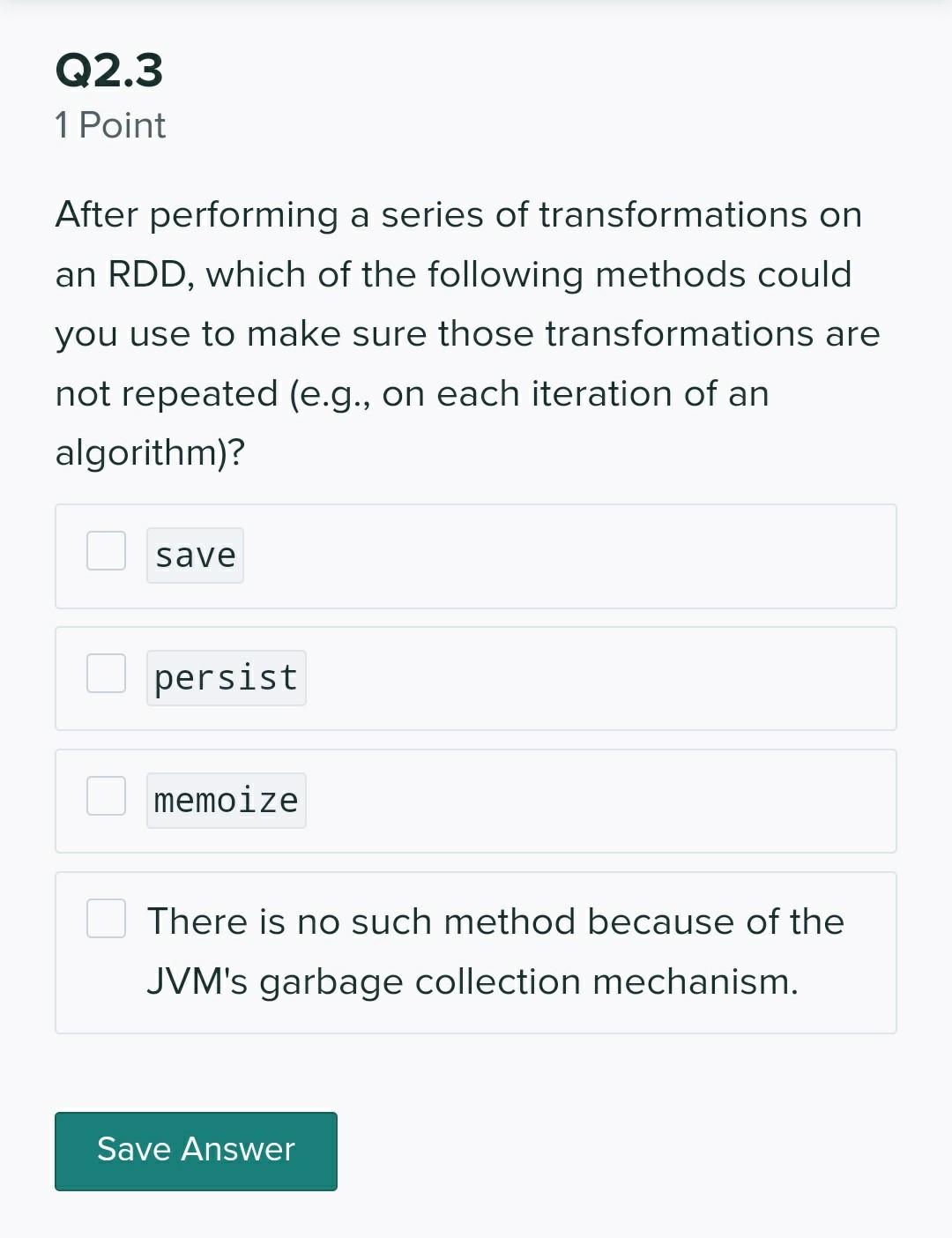Select the JVM garbage collection answer row
952x1238 pixels.
click(476, 951)
